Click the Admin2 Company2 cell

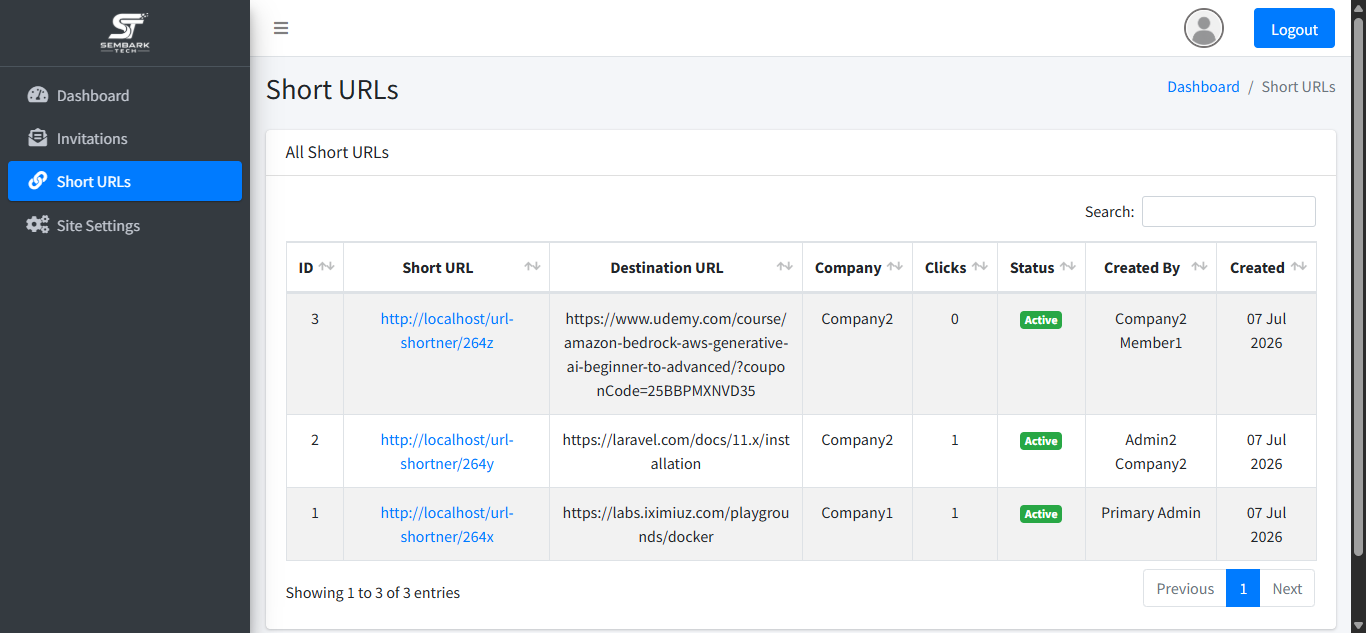point(1151,452)
